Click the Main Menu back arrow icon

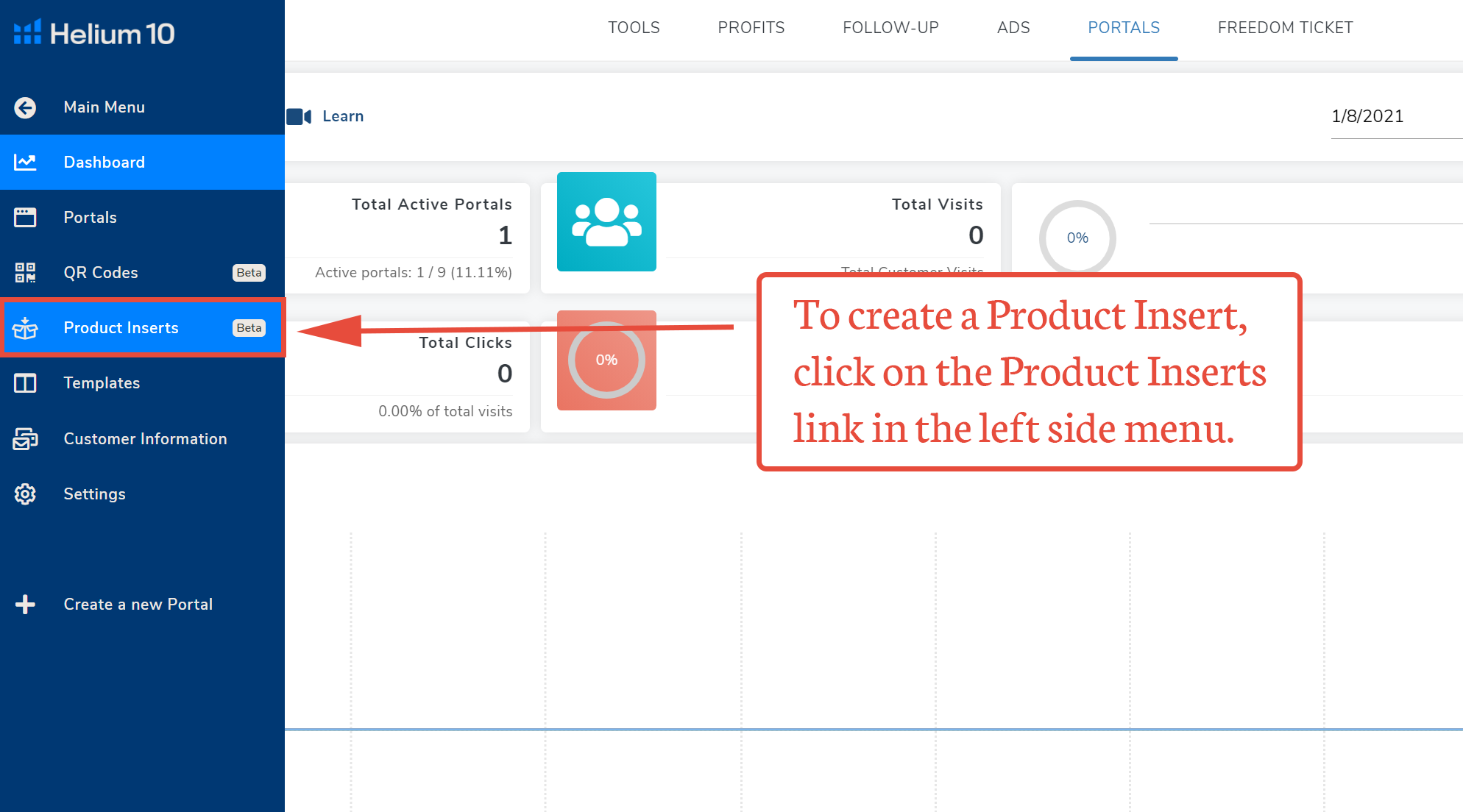(x=25, y=107)
